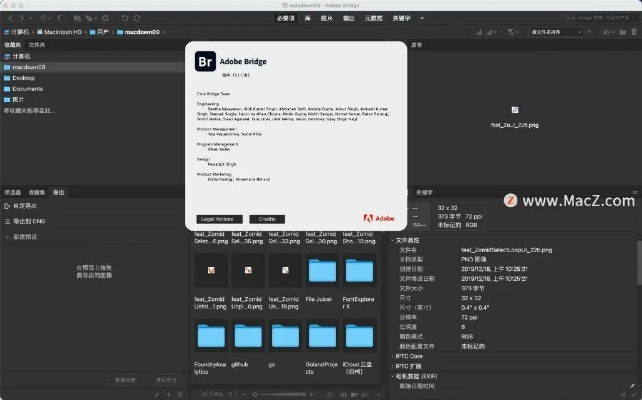Open the Desktop folder in favorites
Image resolution: width=642 pixels, height=400 pixels.
pos(25,77)
